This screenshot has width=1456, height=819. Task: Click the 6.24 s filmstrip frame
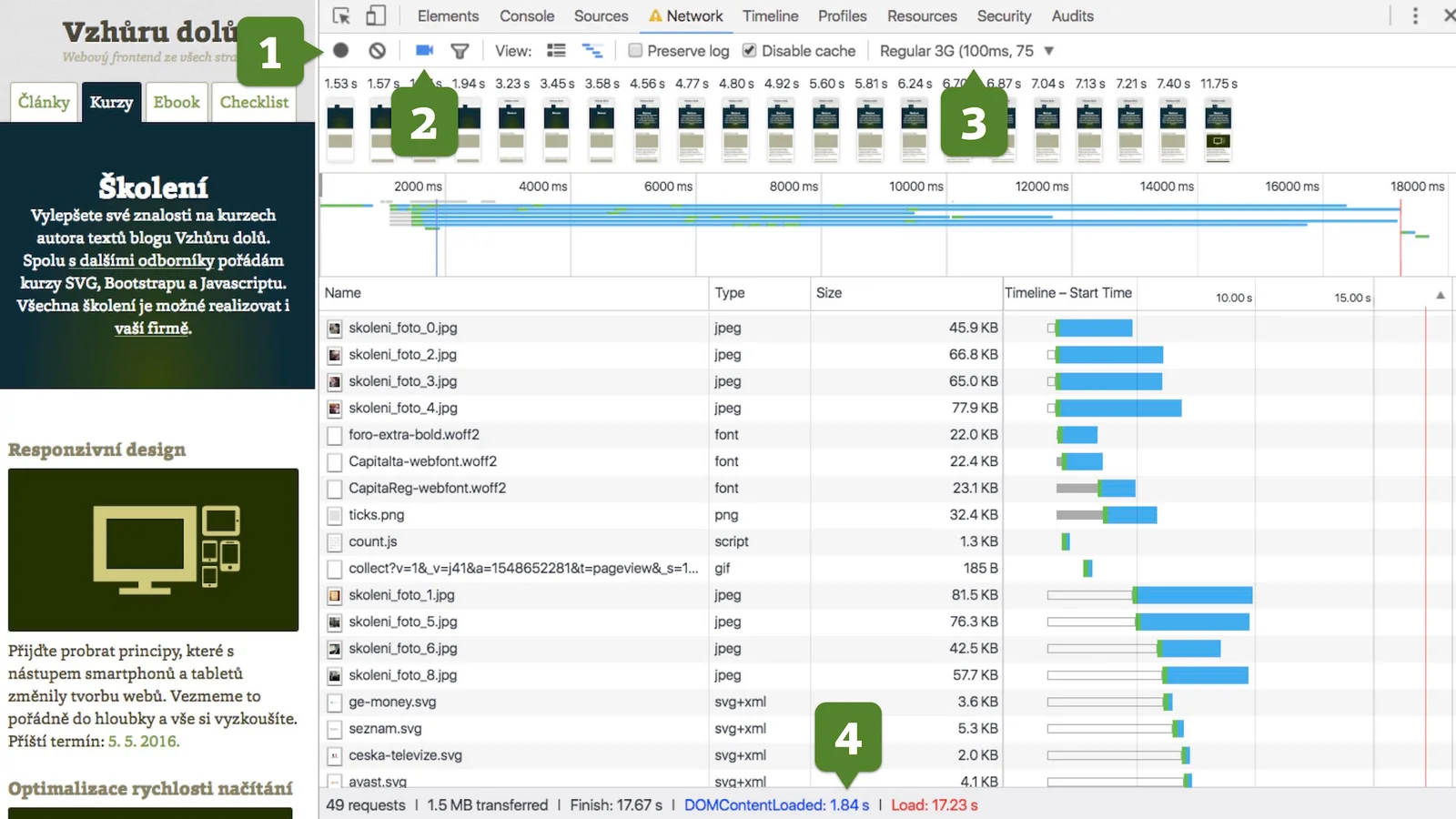click(x=914, y=129)
